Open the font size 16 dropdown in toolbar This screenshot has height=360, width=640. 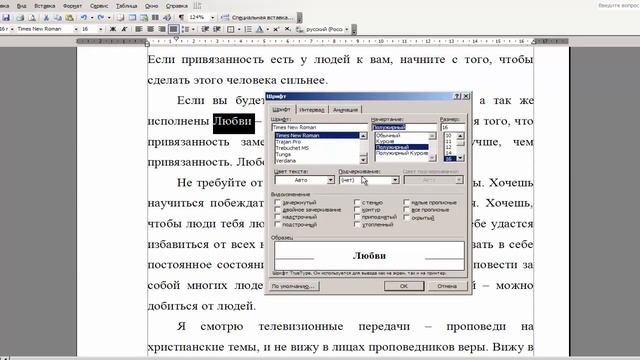pos(101,29)
